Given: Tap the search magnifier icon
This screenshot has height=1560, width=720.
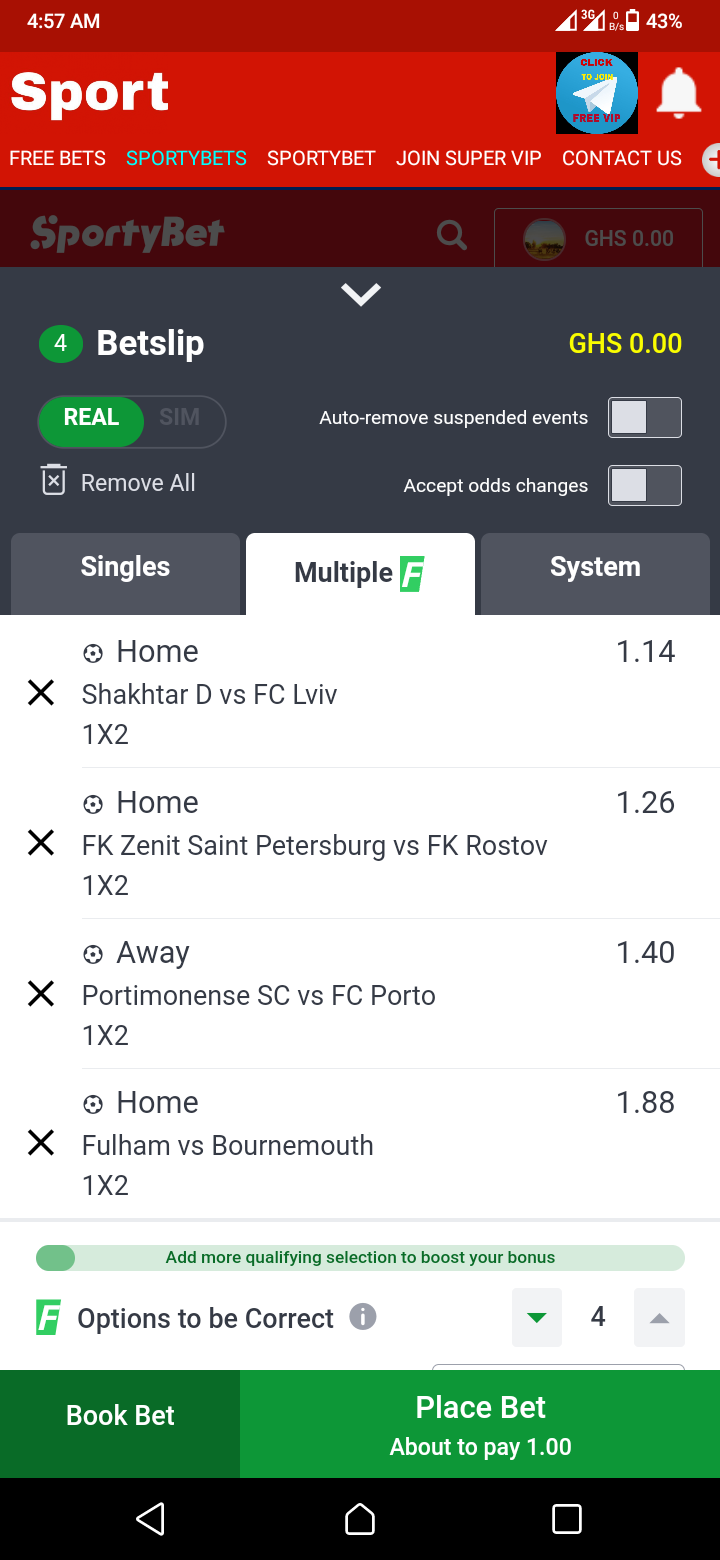Looking at the screenshot, I should point(452,236).
